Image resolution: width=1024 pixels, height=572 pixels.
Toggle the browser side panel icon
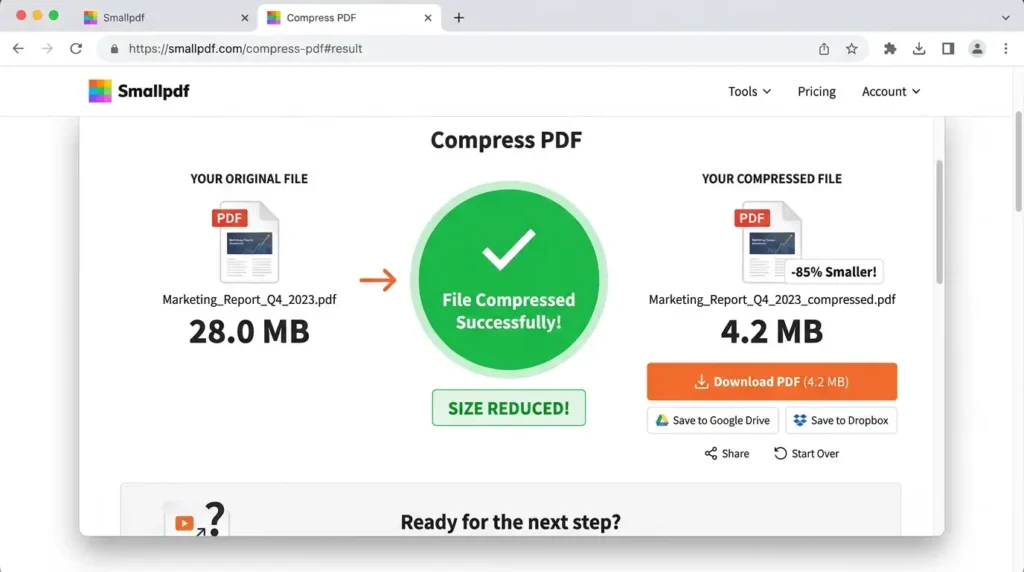[948, 48]
